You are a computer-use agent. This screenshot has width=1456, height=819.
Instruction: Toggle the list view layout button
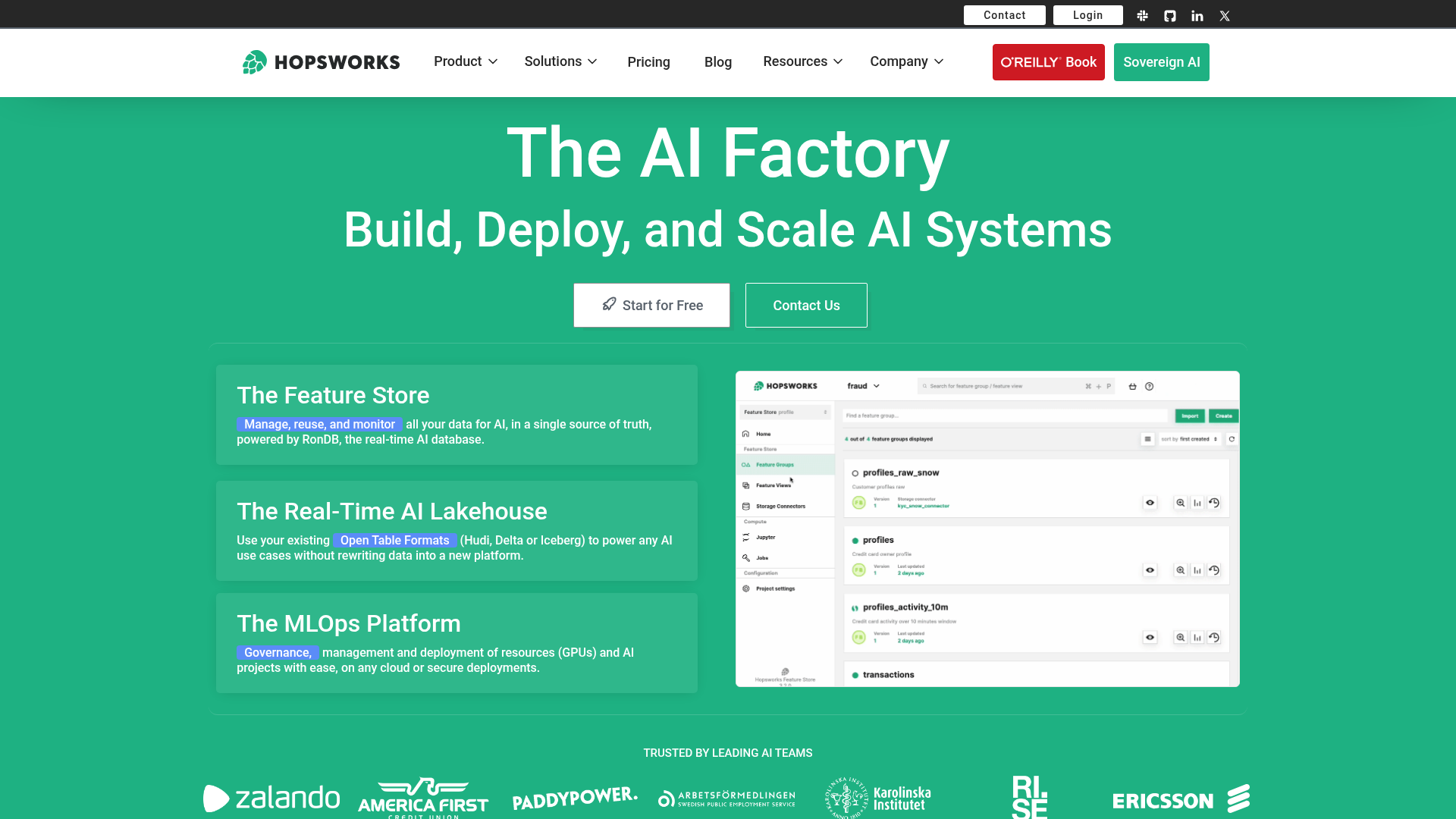click(1147, 439)
